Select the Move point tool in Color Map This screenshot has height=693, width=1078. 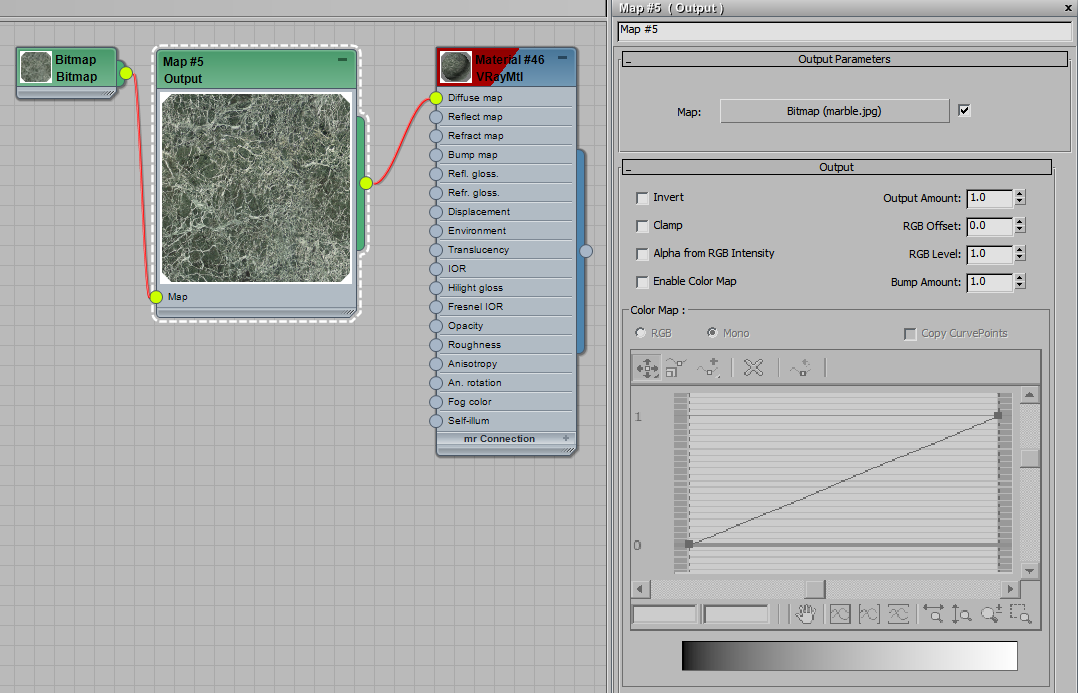[646, 368]
